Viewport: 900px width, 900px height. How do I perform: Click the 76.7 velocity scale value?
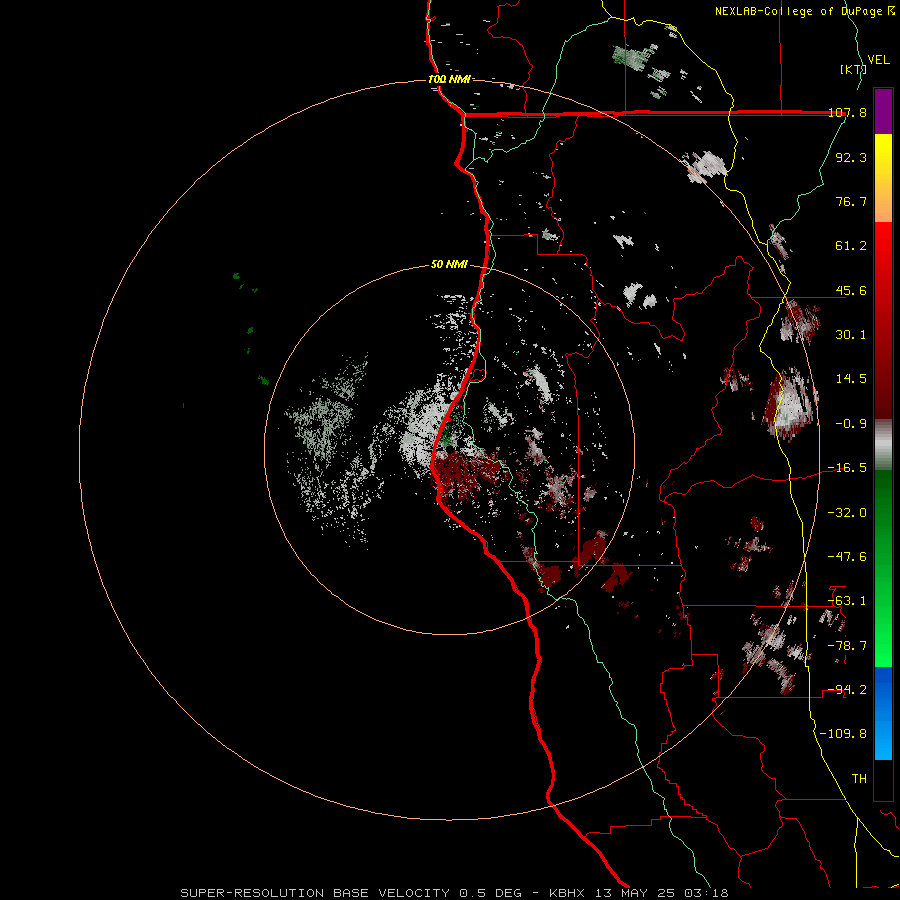[x=851, y=201]
